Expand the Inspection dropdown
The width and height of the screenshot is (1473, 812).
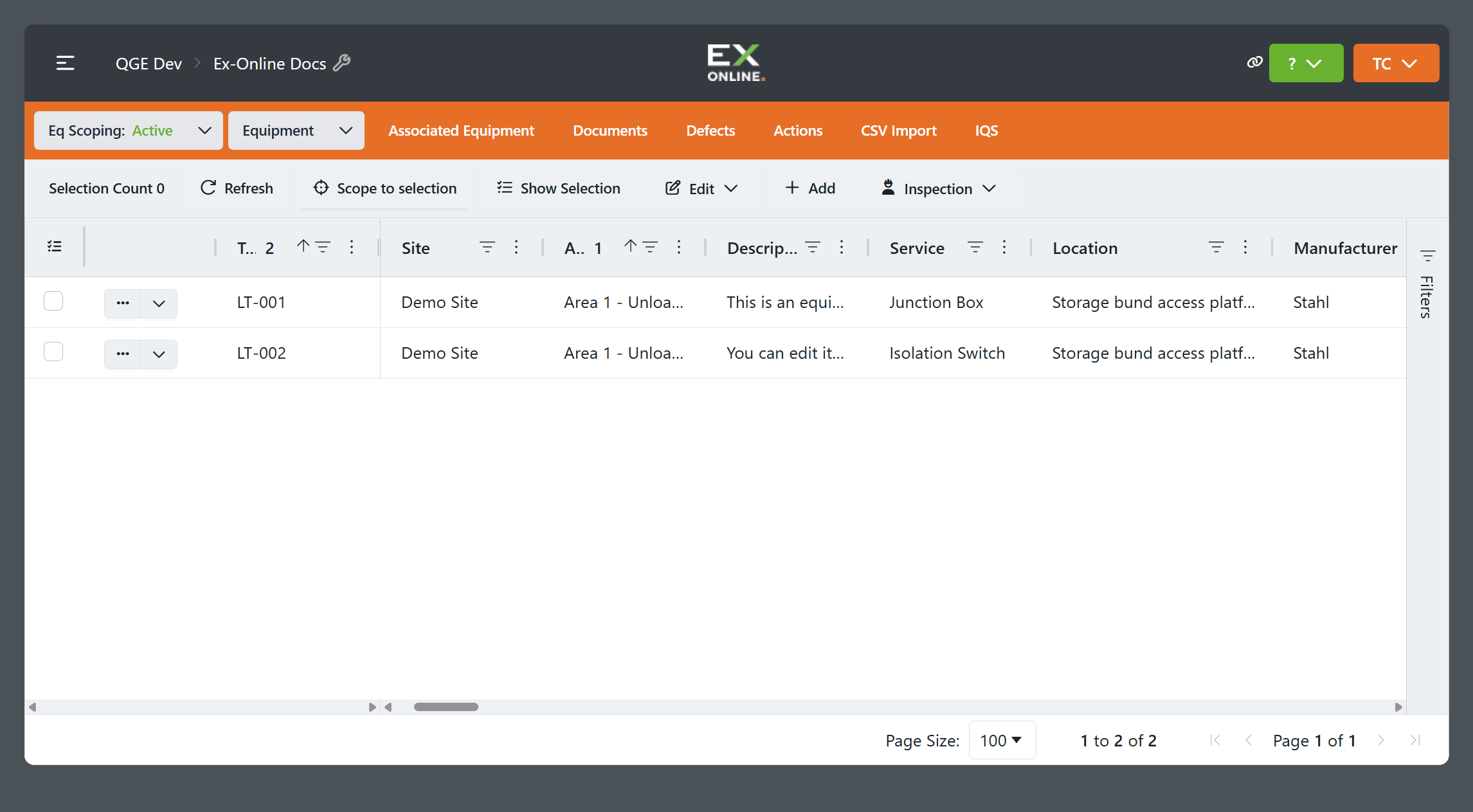tap(938, 188)
